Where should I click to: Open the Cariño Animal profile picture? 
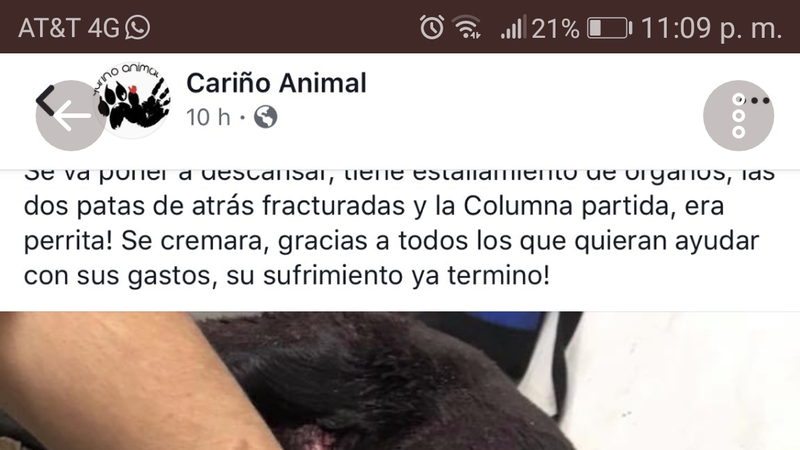(x=132, y=101)
